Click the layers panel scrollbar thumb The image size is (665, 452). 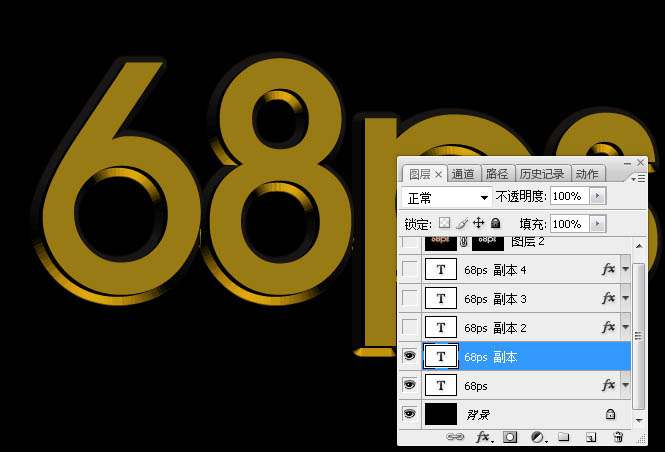(x=639, y=336)
